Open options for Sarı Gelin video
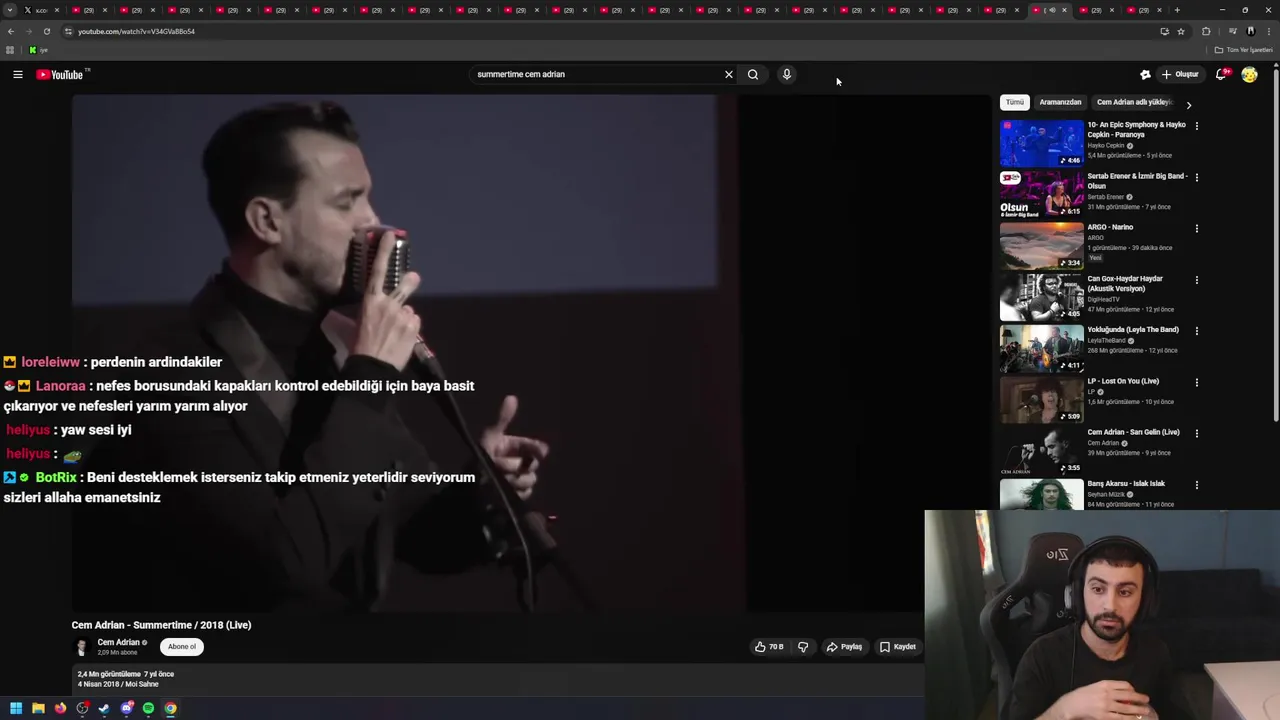 pos(1196,433)
